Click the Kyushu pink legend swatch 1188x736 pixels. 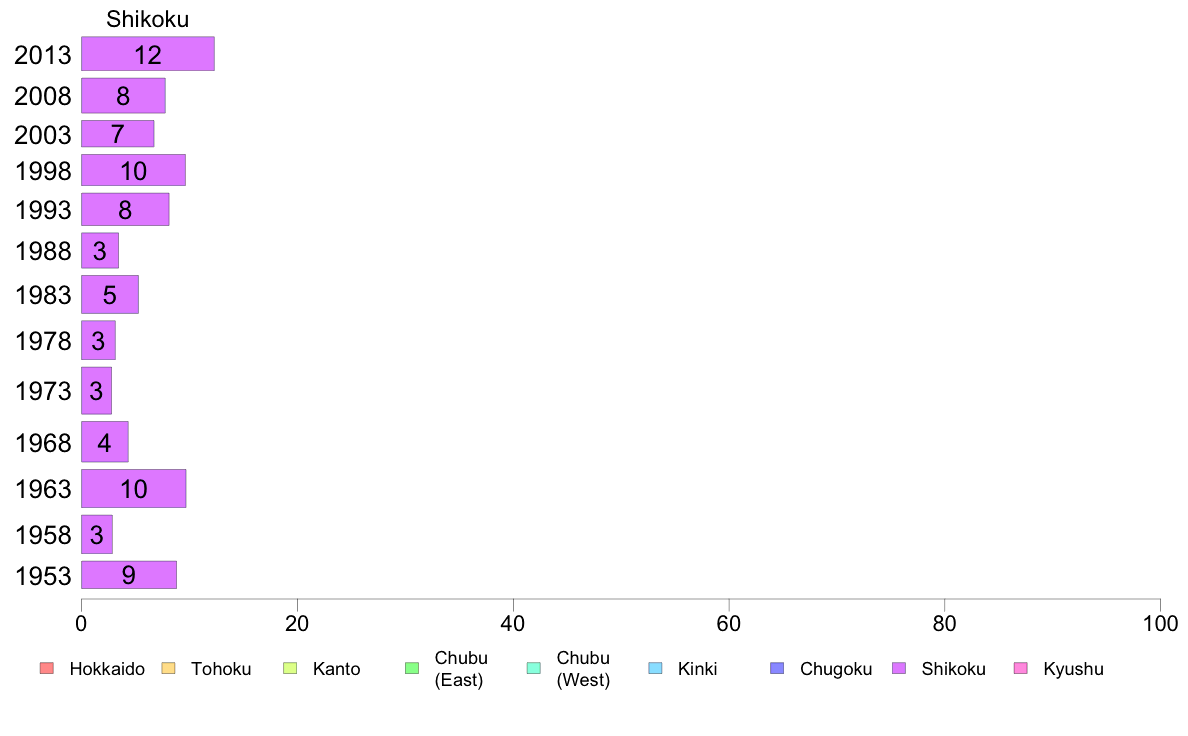coord(1021,668)
